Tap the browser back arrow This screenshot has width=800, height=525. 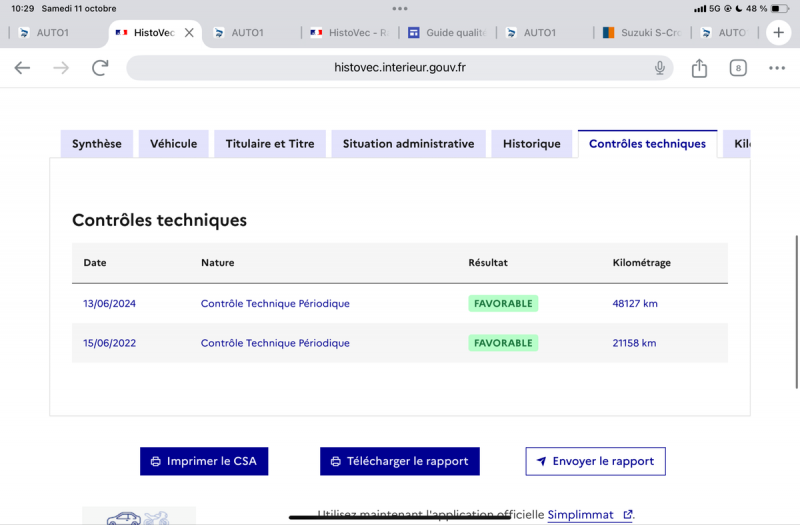(x=22, y=68)
